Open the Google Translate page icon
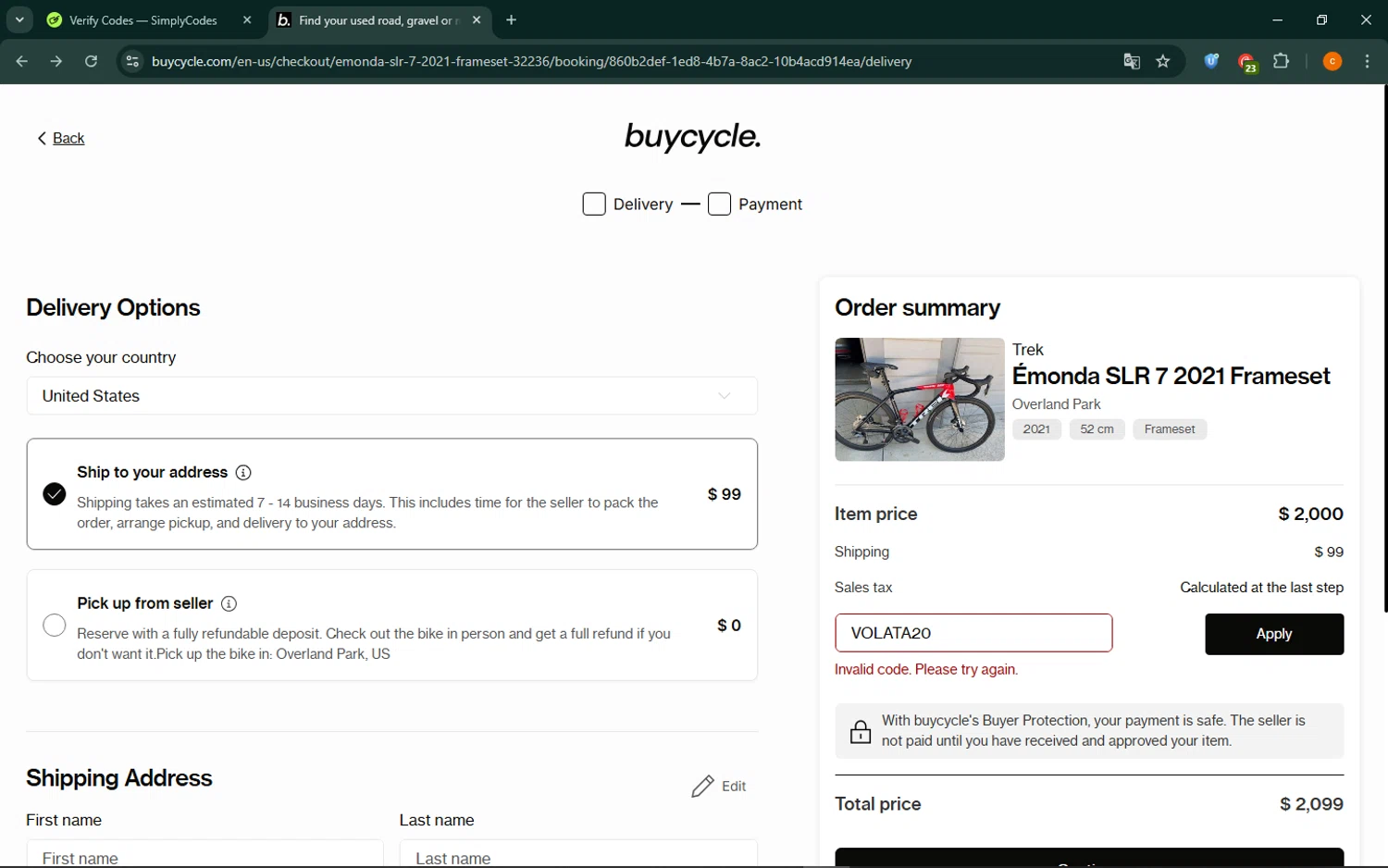Viewport: 1388px width, 868px height. pos(1132,61)
